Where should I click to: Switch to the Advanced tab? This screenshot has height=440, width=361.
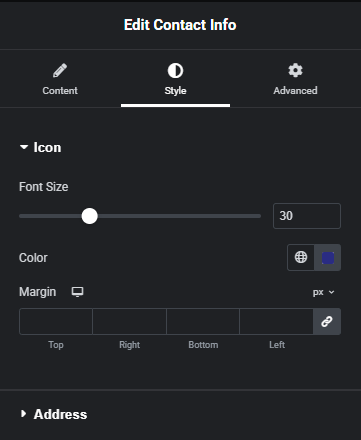pos(295,79)
